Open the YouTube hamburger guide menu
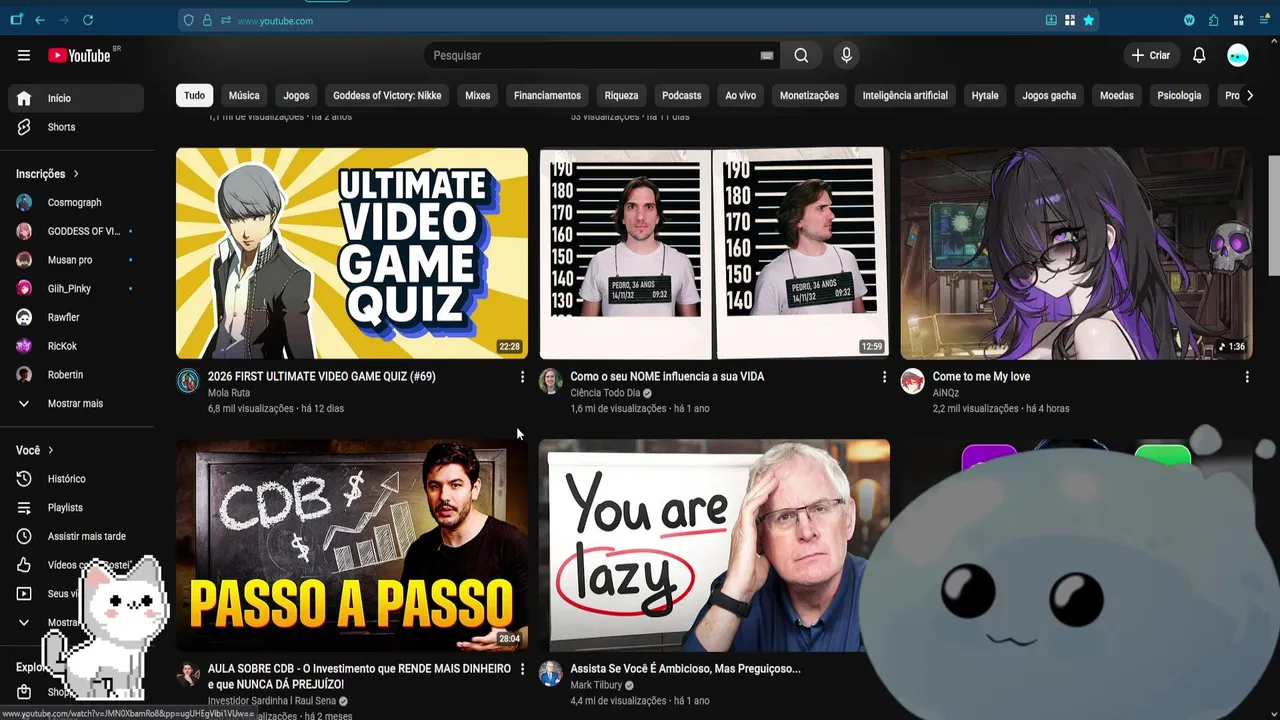This screenshot has width=1280, height=720. pos(24,56)
